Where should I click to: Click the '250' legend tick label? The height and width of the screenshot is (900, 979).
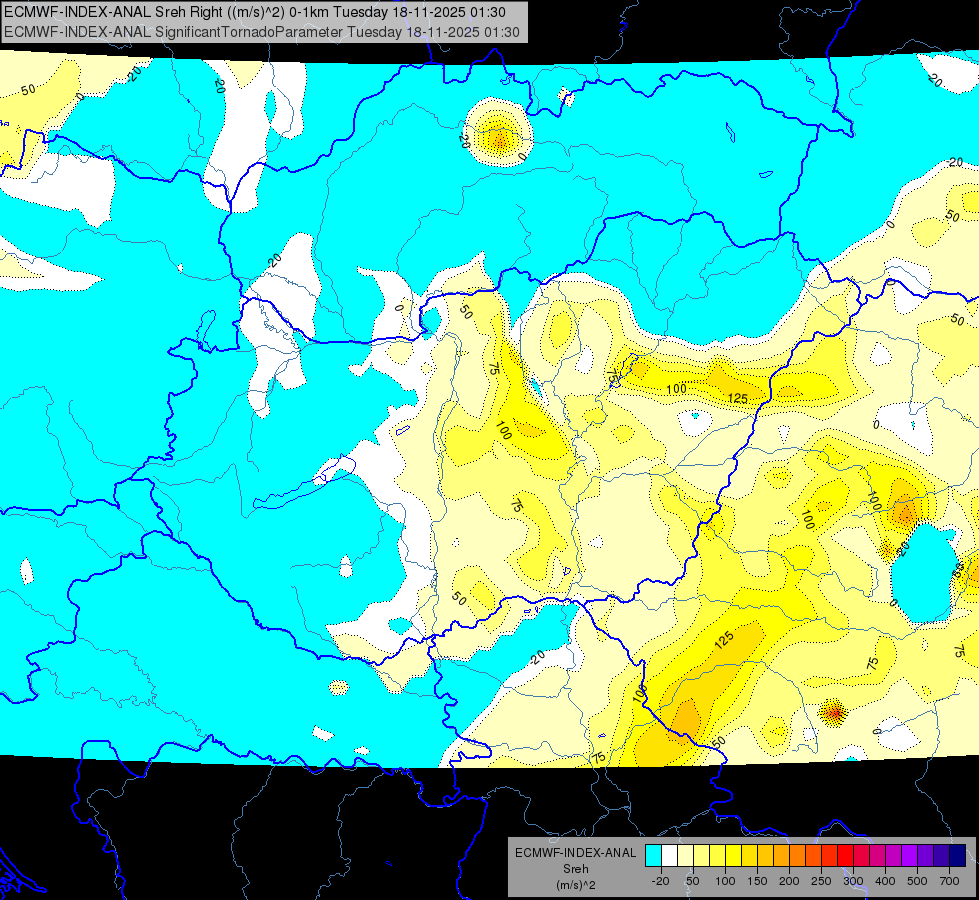pos(822,881)
